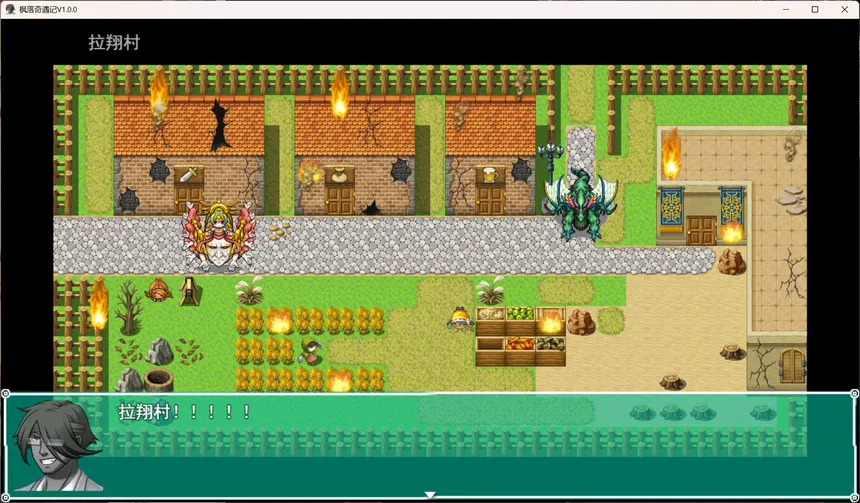Click the orange creature next to the dead tree
Image resolution: width=860 pixels, height=503 pixels.
[x=159, y=290]
